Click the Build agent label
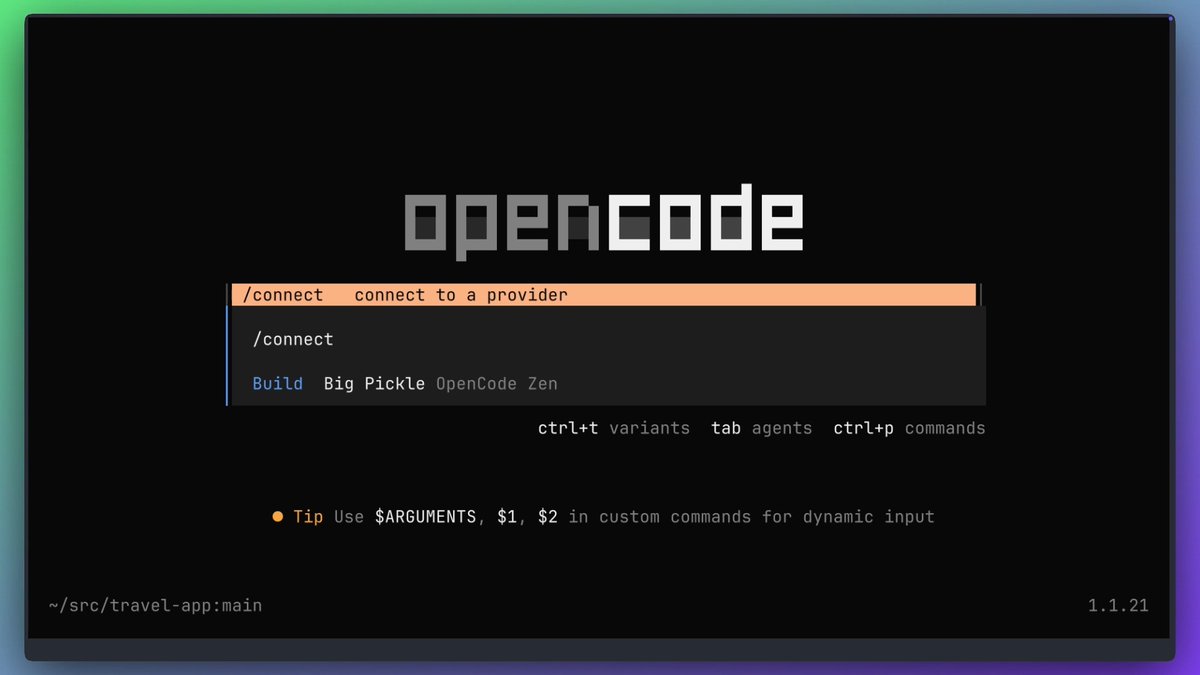 coord(278,384)
